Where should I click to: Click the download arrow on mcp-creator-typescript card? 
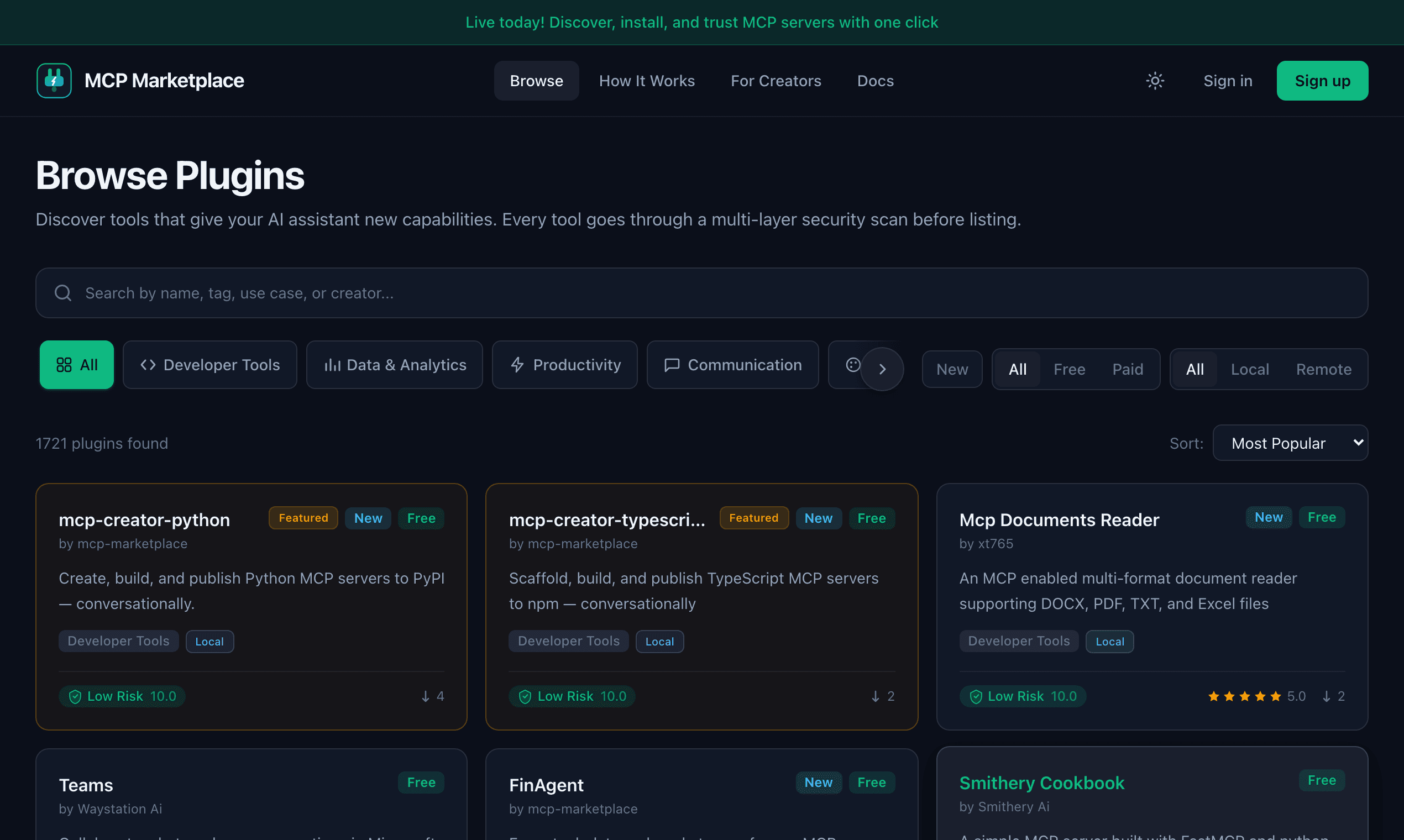tap(875, 696)
